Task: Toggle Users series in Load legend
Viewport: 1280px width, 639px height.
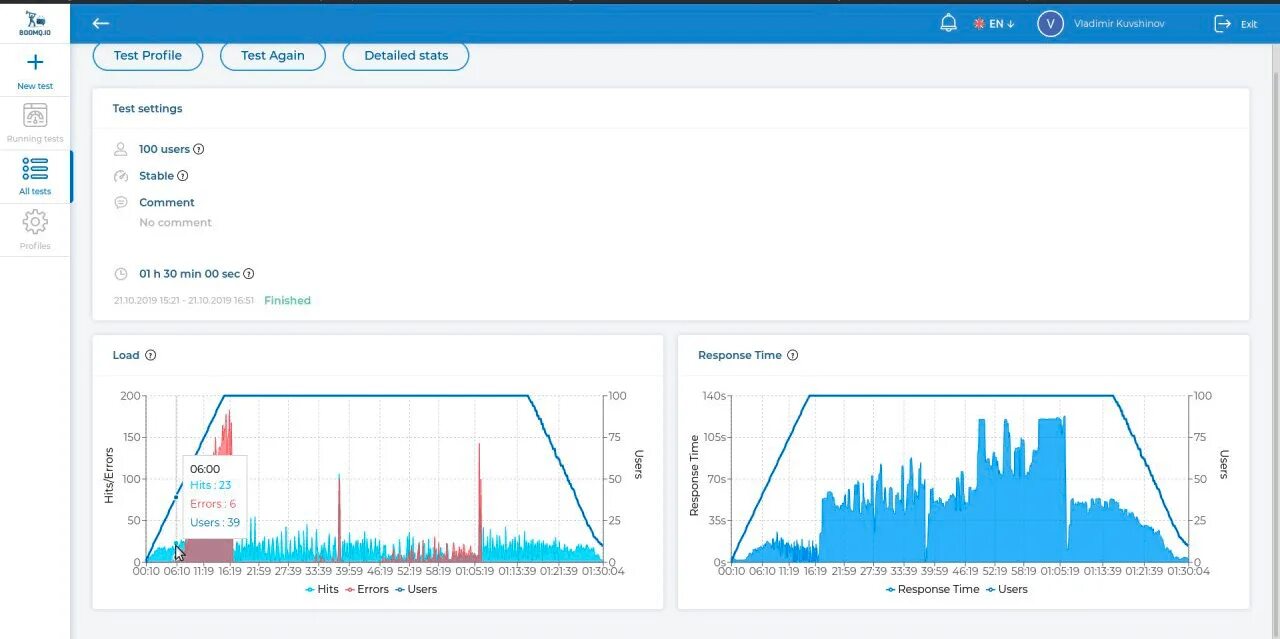Action: (x=416, y=589)
